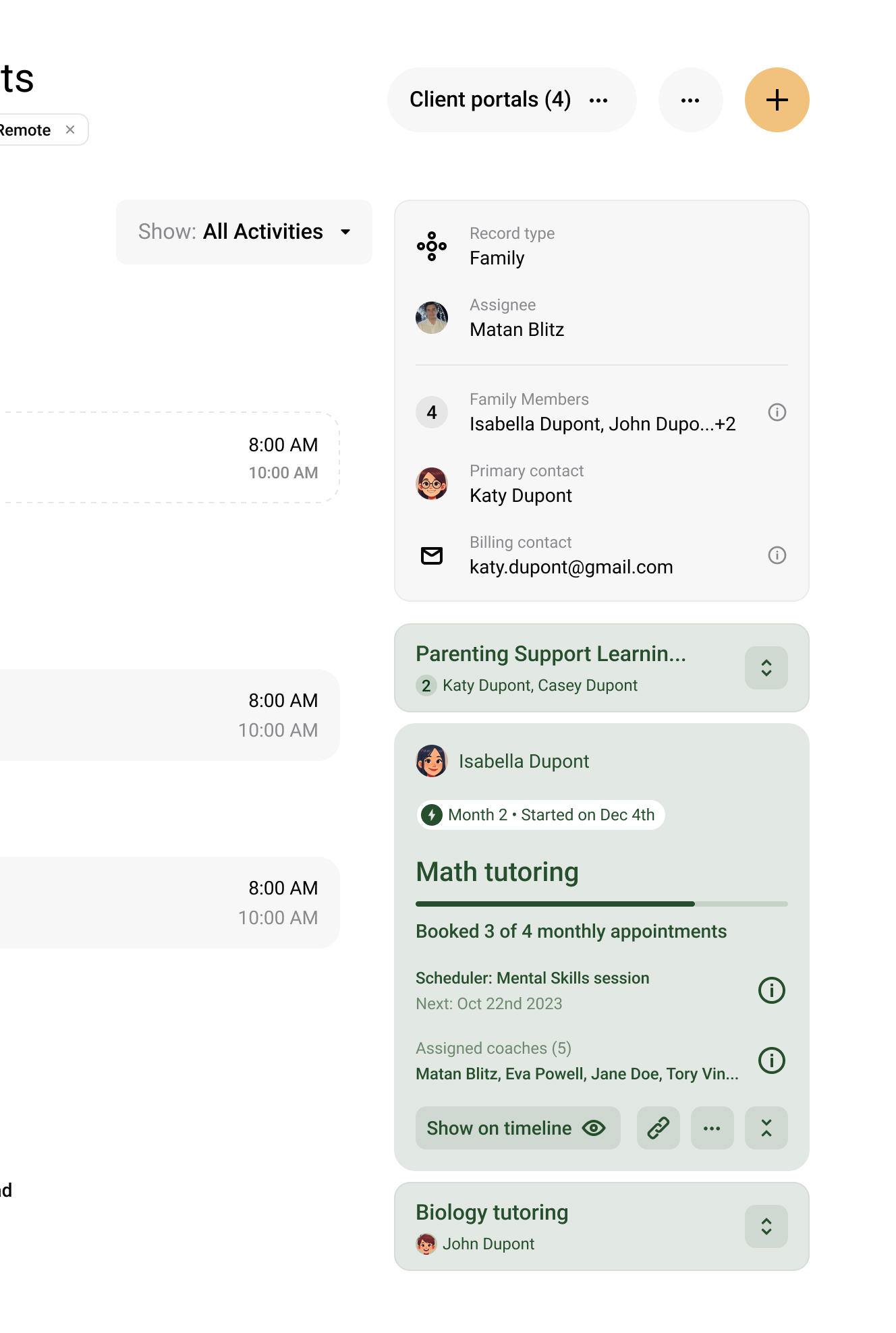Remove the Remote filter tag
Image resolution: width=896 pixels, height=1333 pixels.
pos(70,130)
